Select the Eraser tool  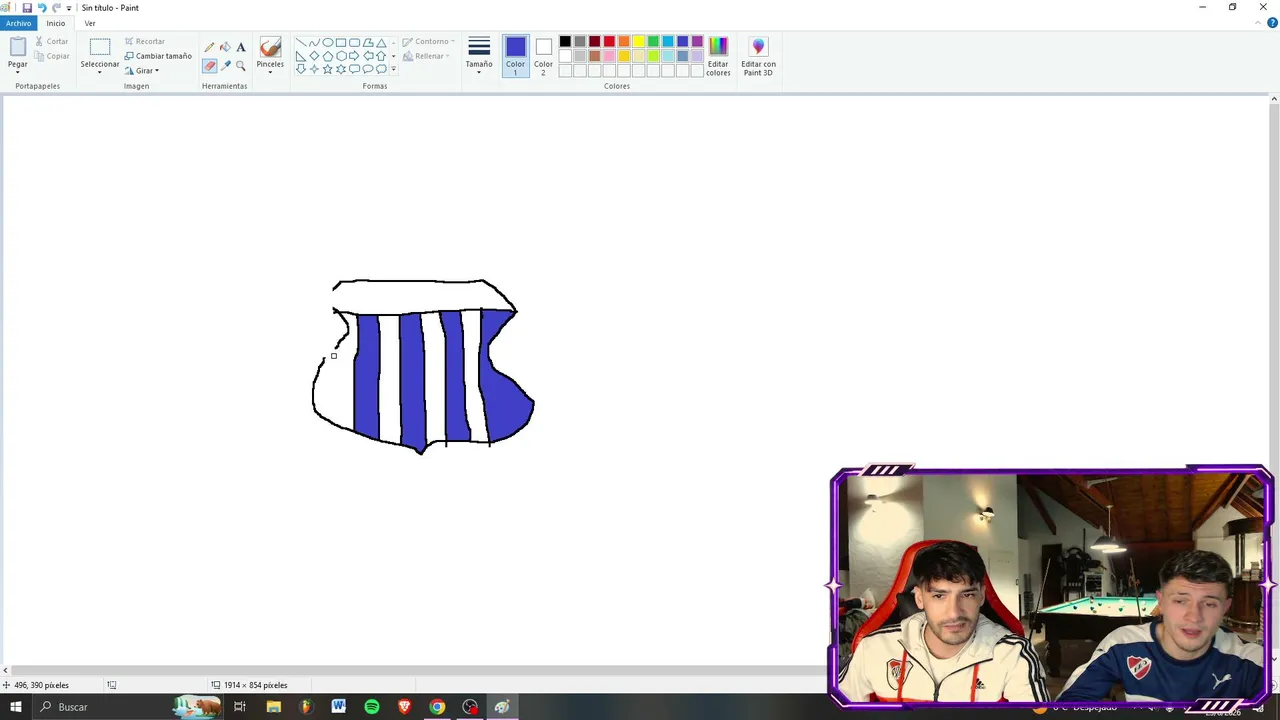(209, 66)
